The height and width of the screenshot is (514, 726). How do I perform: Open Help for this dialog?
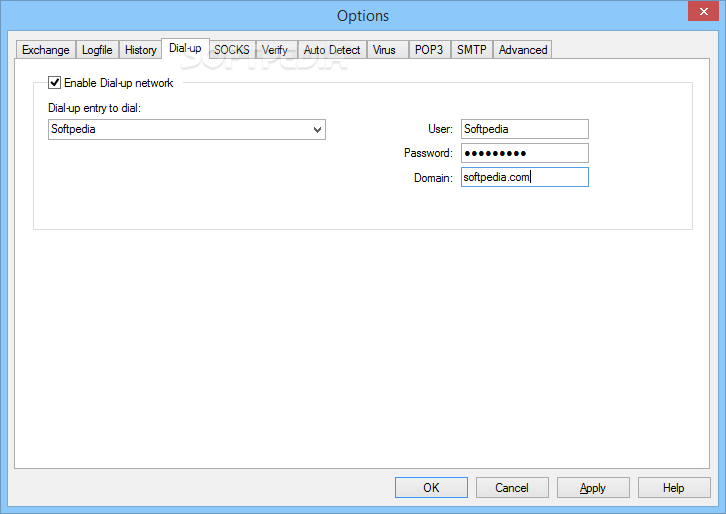click(x=674, y=488)
